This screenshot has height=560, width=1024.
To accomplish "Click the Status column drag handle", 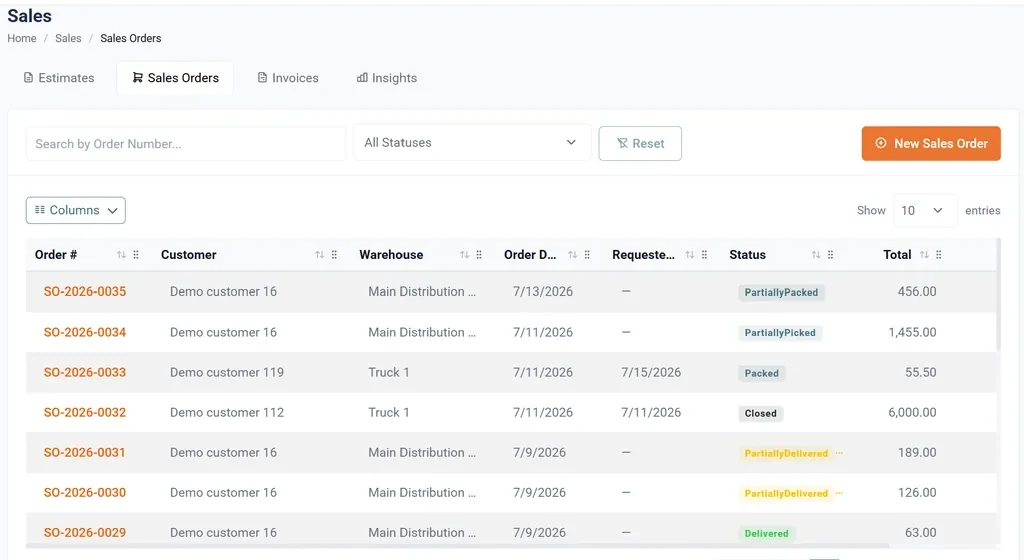I will click(831, 255).
